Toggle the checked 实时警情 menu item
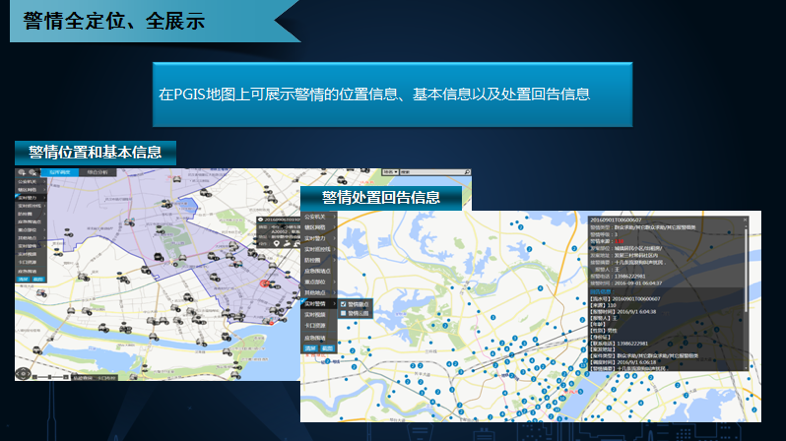 [x=316, y=303]
